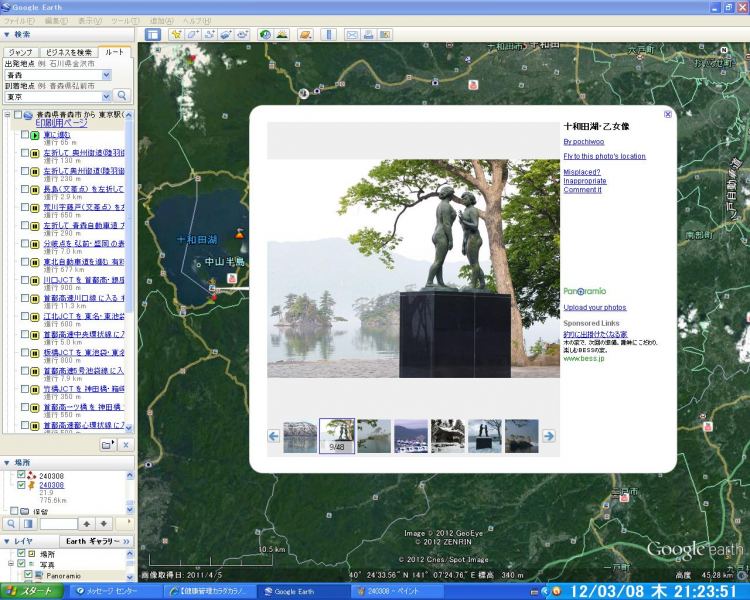Toggle checkbox for 東に進む step

[x=24, y=135]
